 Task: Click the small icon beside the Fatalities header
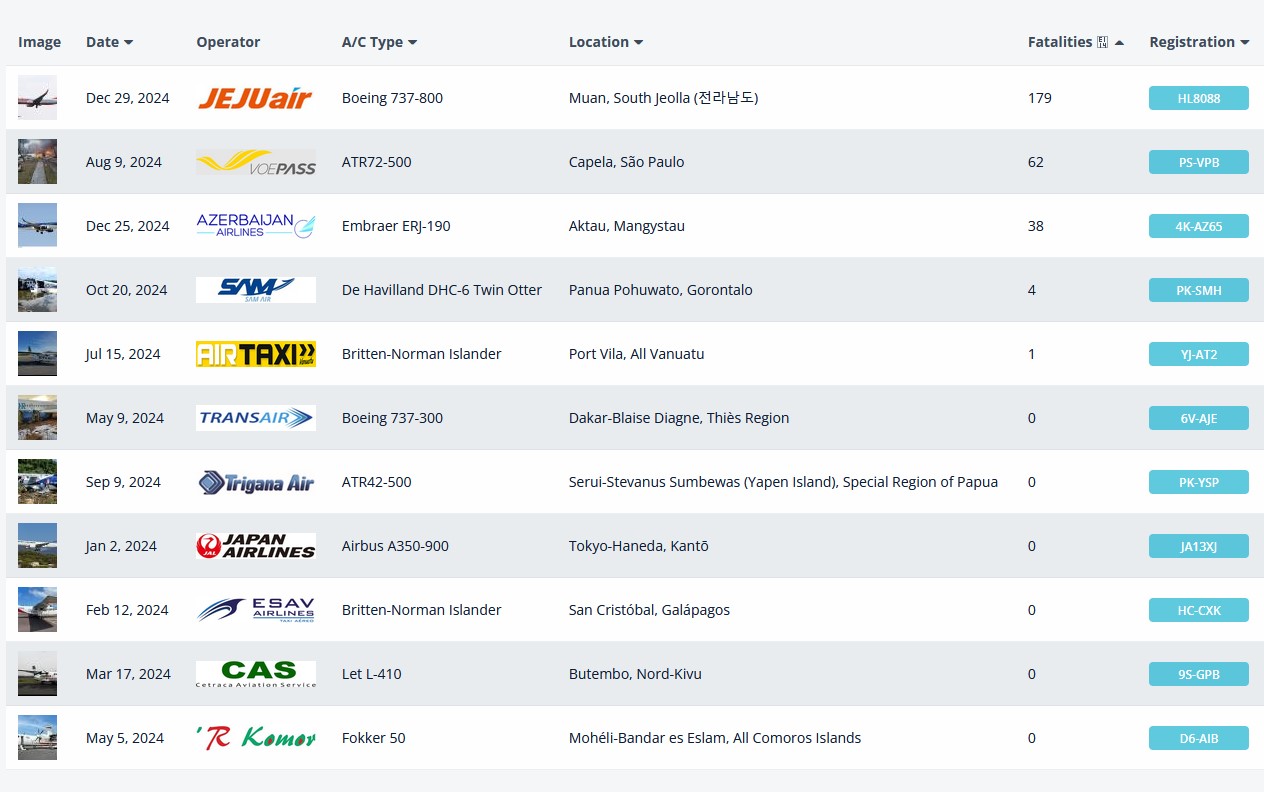(x=1102, y=42)
